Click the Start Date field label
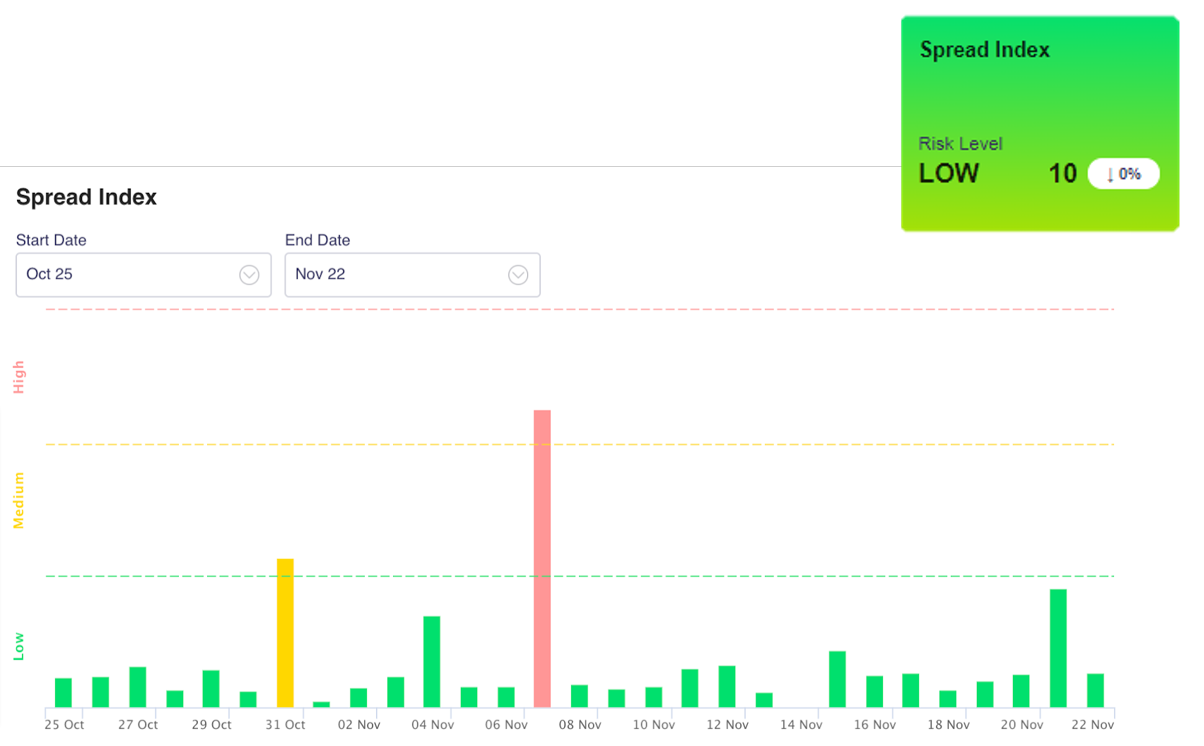The width and height of the screenshot is (1204, 746). coord(51,240)
